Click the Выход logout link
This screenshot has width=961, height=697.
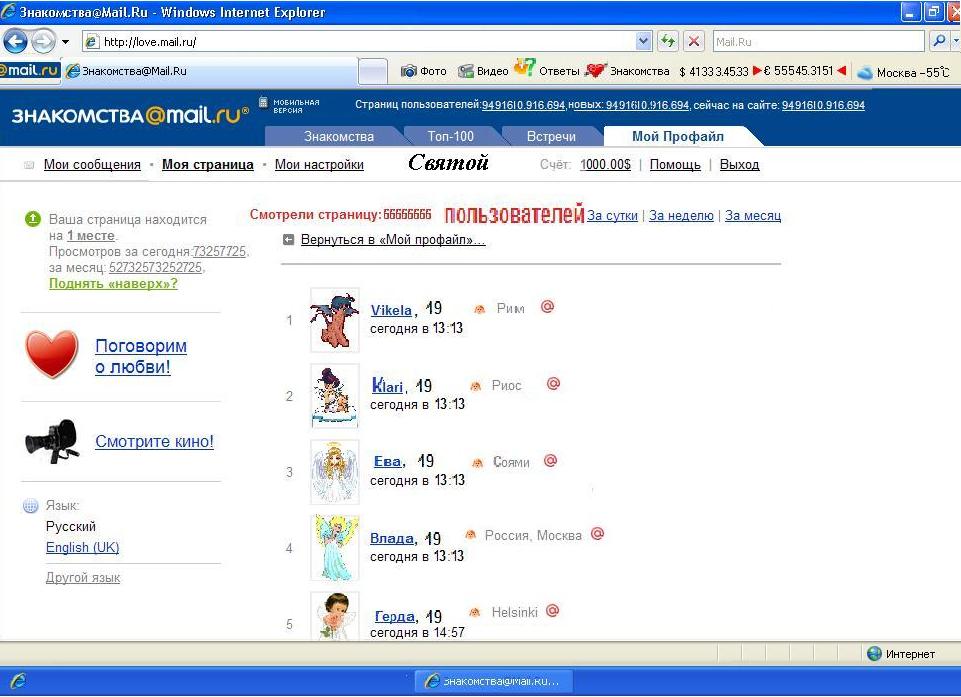click(739, 164)
